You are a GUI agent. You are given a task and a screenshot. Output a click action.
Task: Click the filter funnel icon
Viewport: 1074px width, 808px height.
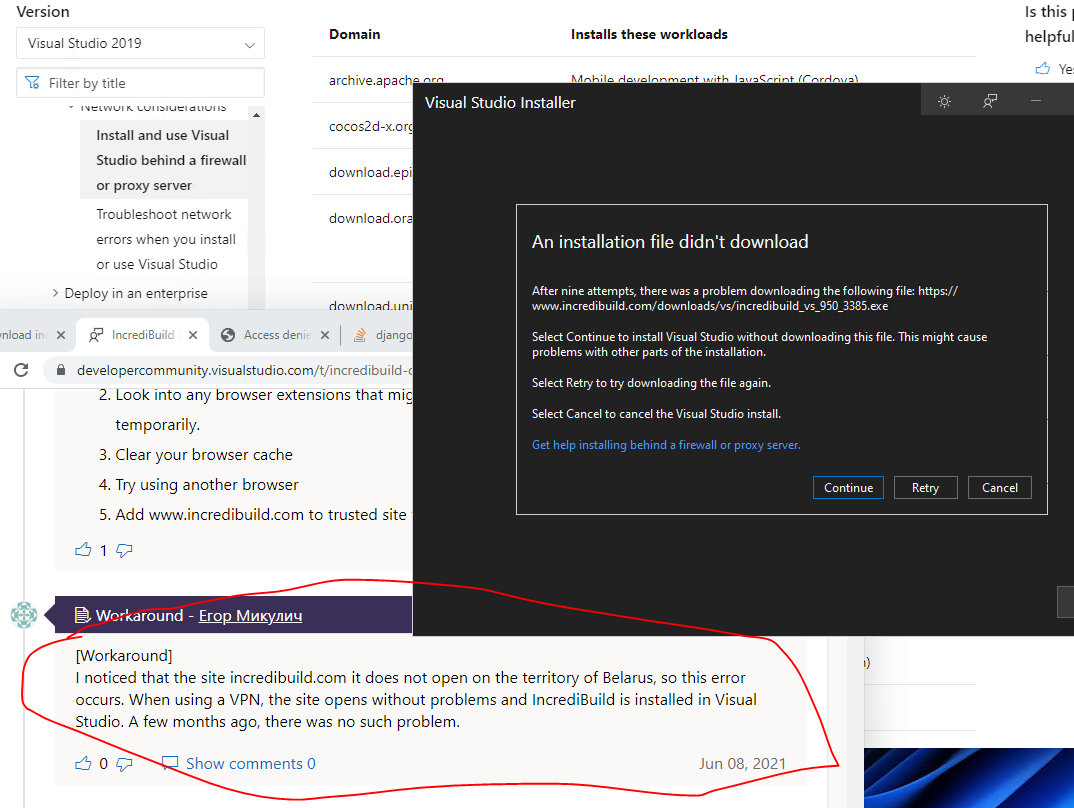32,83
